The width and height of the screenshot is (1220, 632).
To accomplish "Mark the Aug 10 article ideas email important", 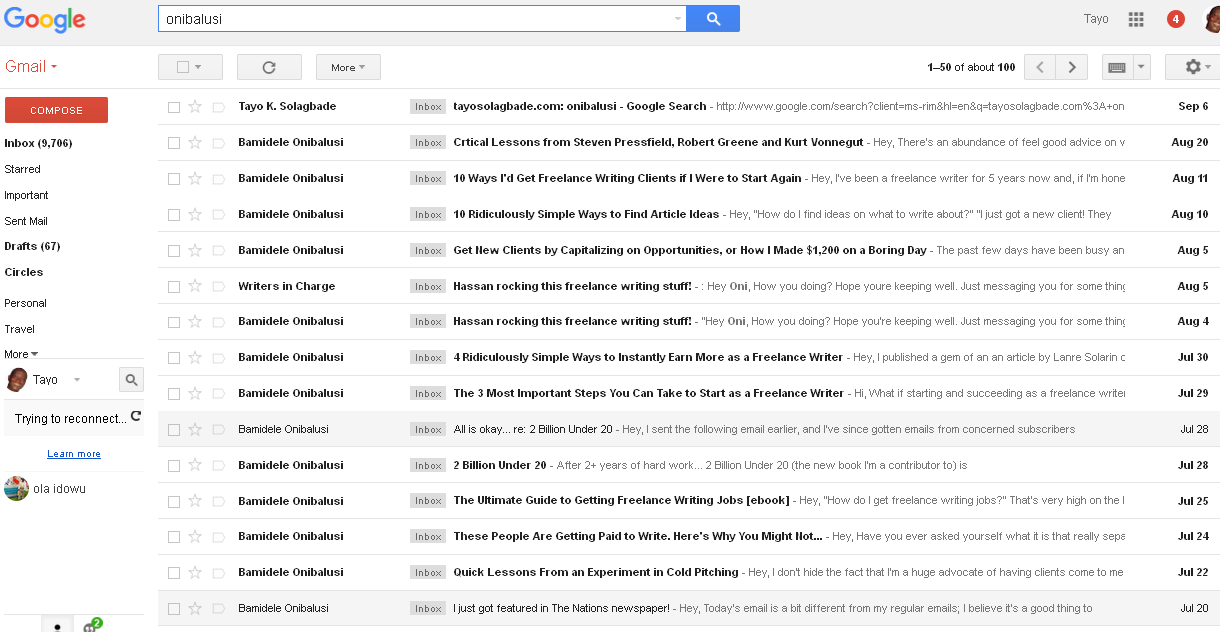I will (x=218, y=214).
